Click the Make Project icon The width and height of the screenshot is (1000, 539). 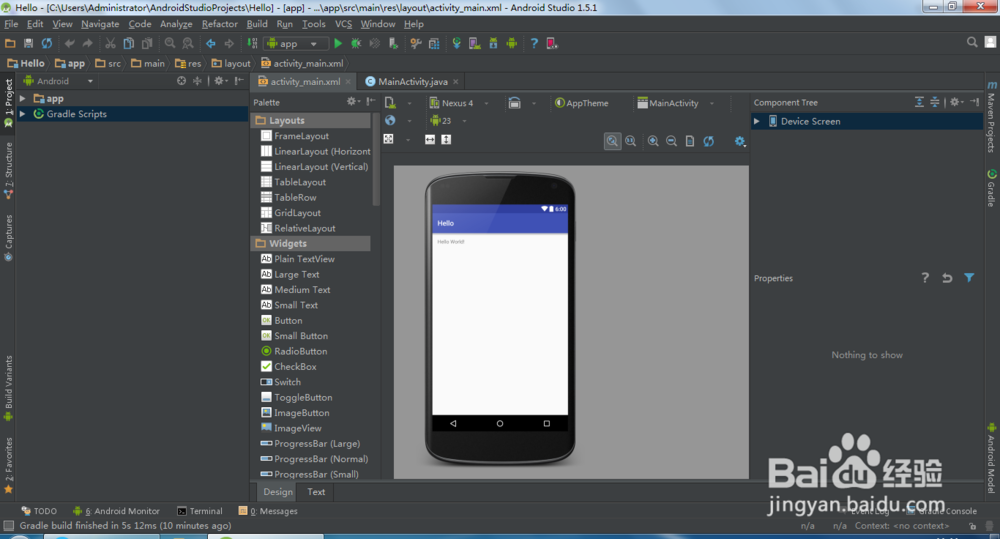click(x=253, y=43)
